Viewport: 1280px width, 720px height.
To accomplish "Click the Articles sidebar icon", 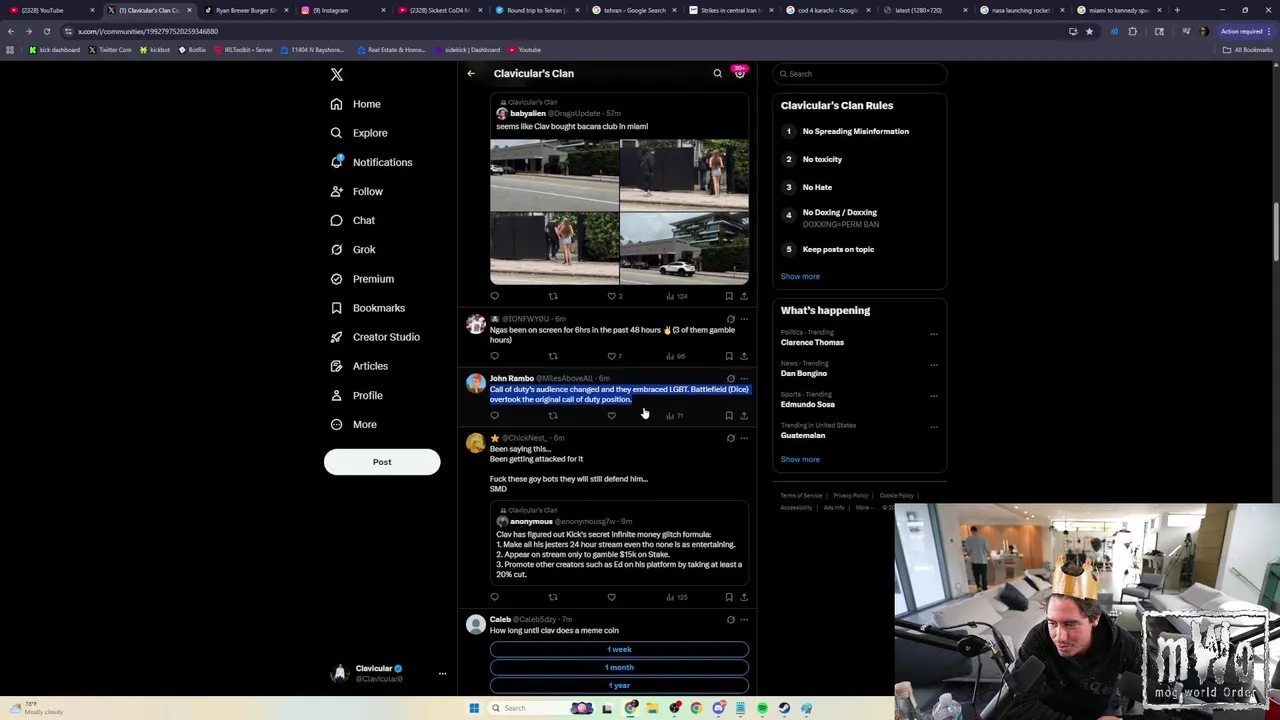I will 336,366.
